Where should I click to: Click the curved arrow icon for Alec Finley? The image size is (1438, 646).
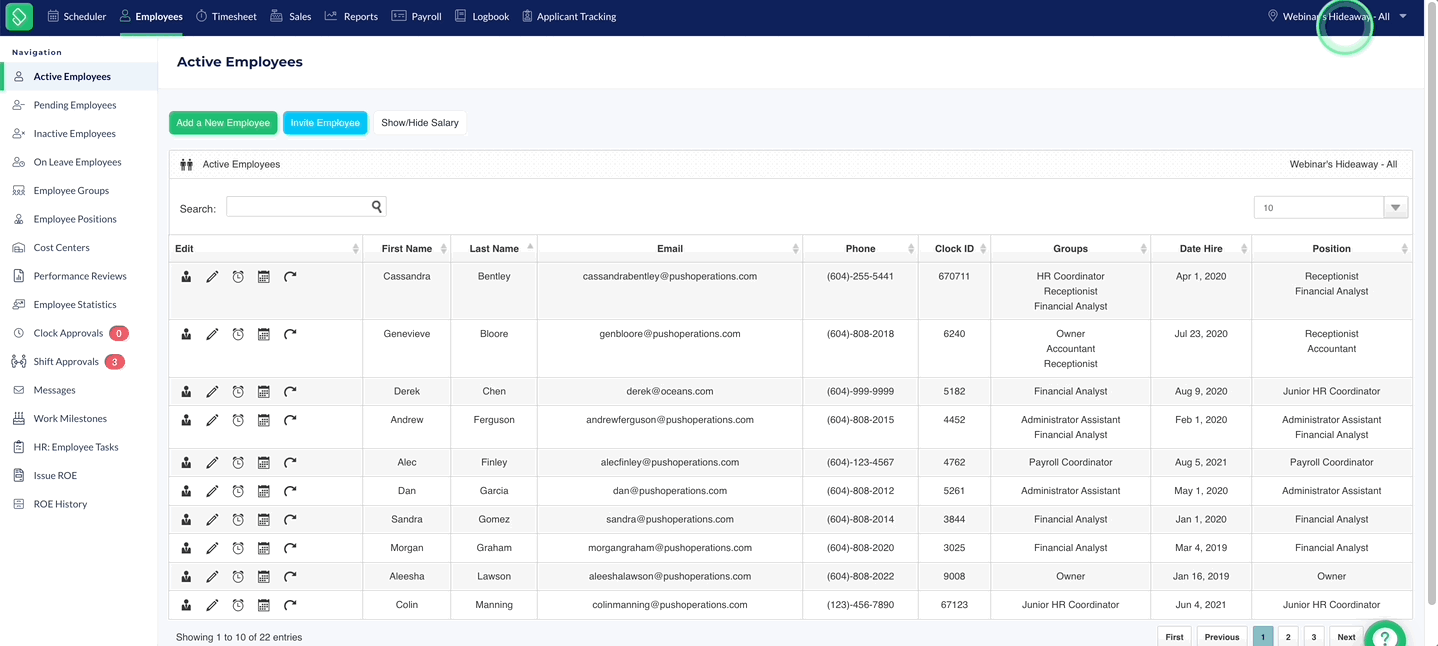pos(290,463)
